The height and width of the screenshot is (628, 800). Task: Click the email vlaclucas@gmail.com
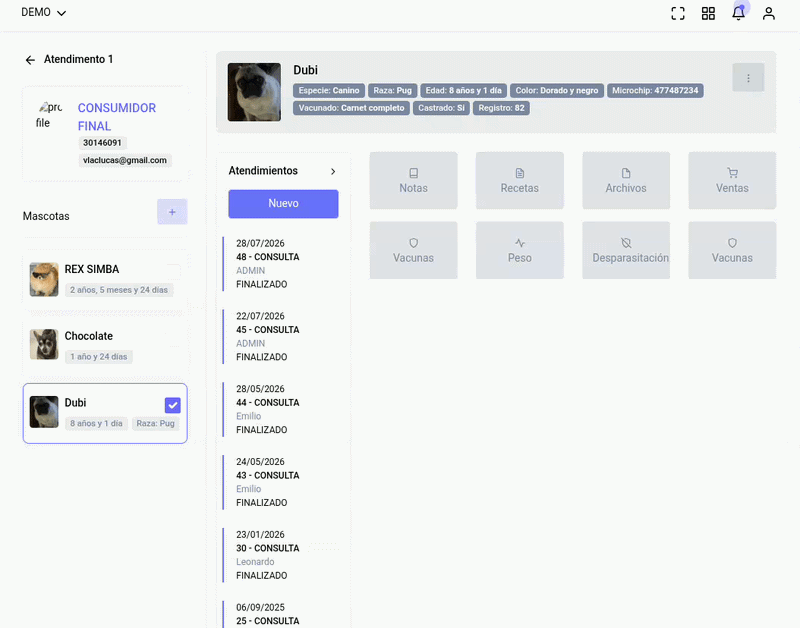pyautogui.click(x=124, y=160)
